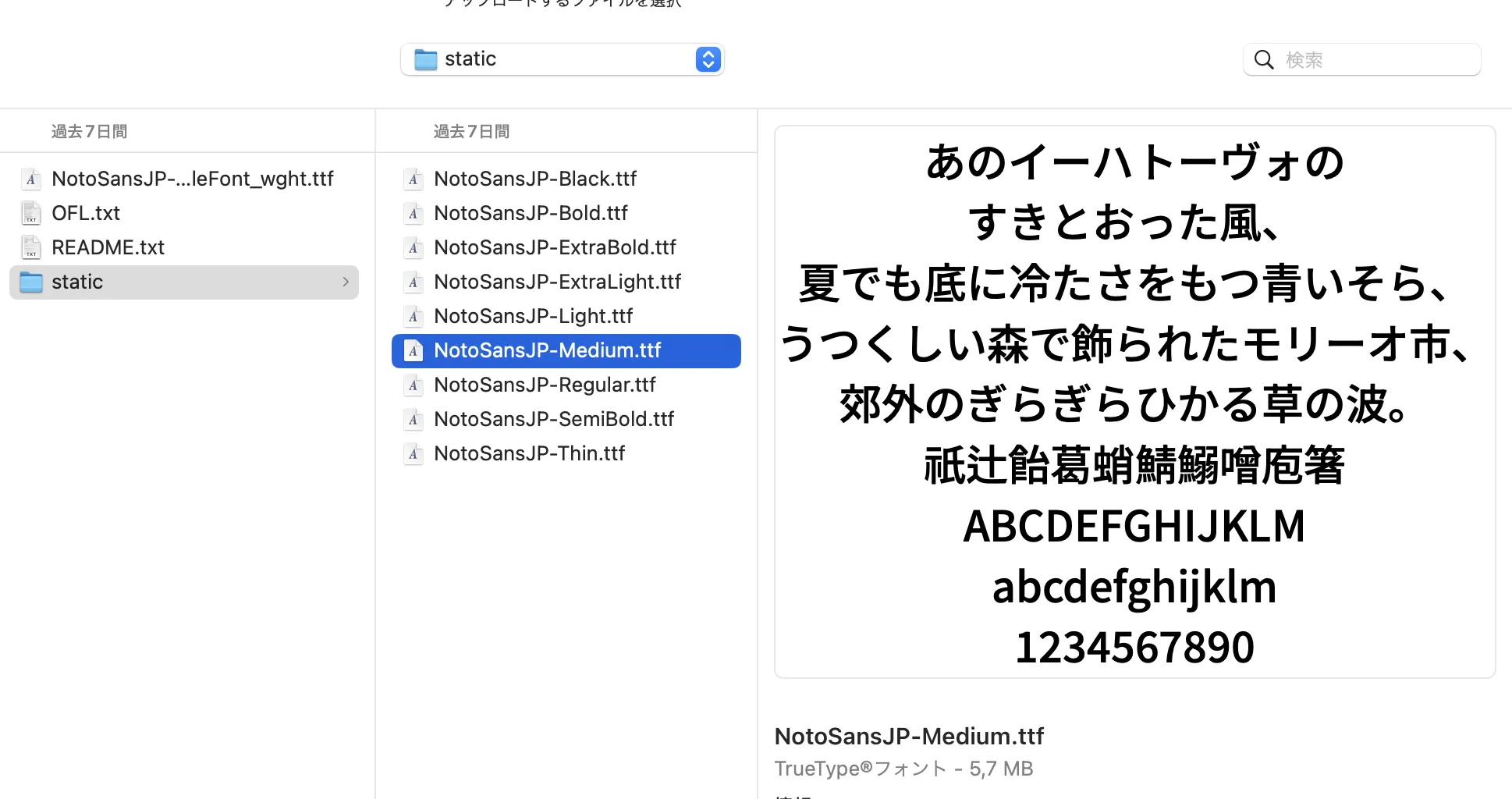Select NotoSansJP-SemiBold.ttf
Image resolution: width=1512 pixels, height=799 pixels.
coord(566,419)
